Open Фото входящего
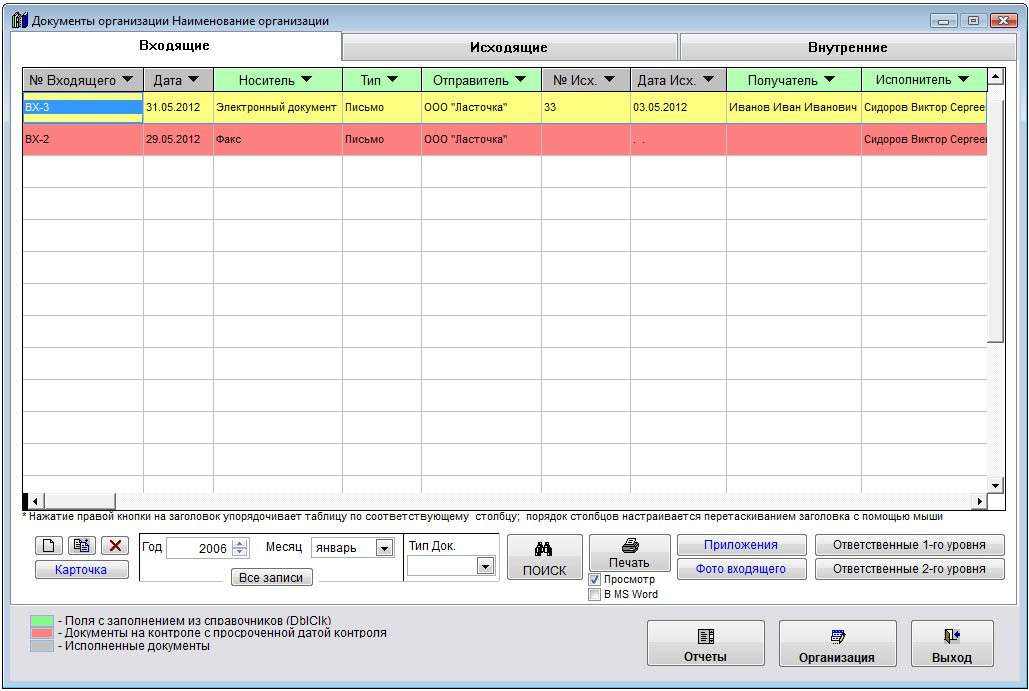Screen dimensions: 1029x691 741,569
